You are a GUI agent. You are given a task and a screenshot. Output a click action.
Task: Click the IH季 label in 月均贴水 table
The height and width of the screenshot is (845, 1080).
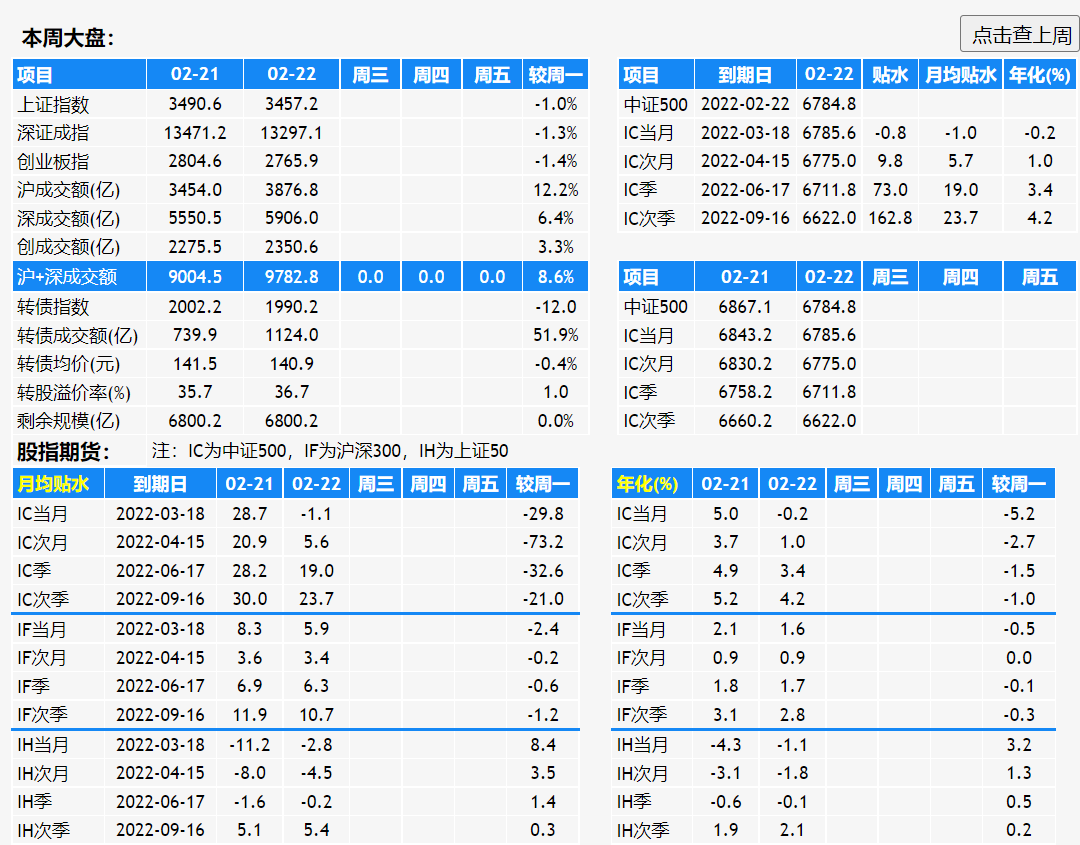(34, 802)
